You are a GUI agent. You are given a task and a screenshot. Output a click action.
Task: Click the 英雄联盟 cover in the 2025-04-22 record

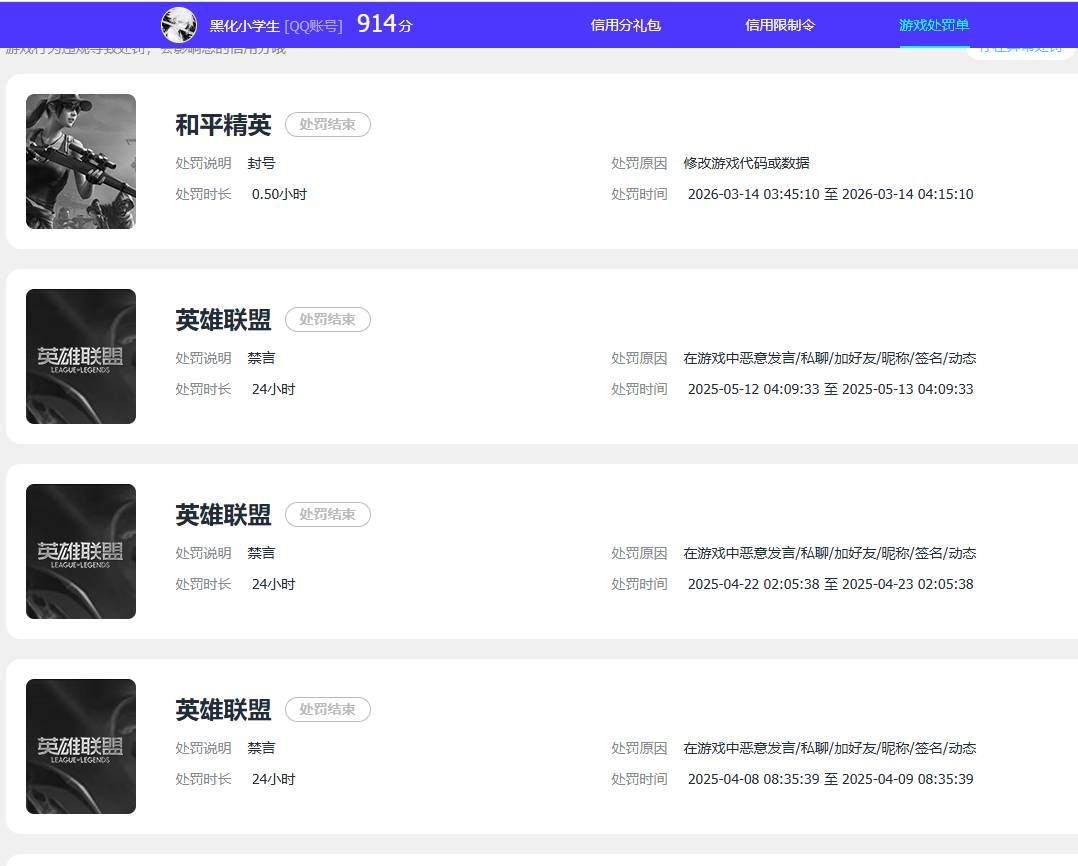coord(81,551)
